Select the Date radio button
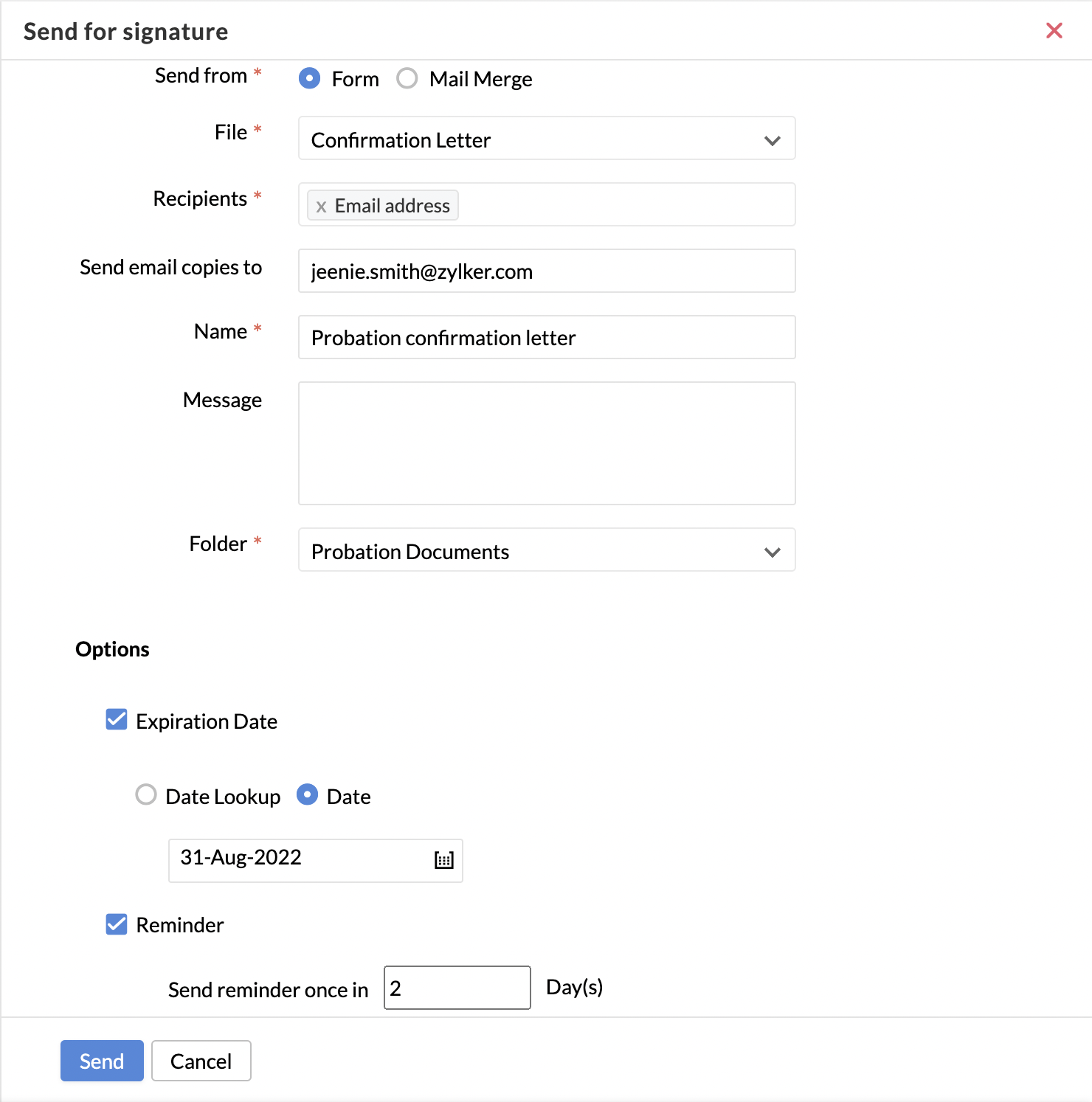The height and width of the screenshot is (1102, 1092). (307, 794)
